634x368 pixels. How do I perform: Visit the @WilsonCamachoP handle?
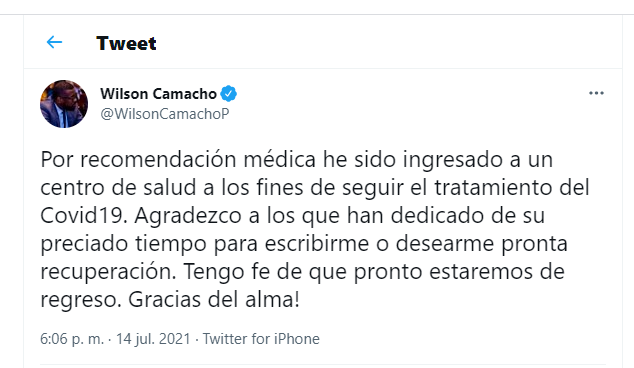[x=165, y=114]
